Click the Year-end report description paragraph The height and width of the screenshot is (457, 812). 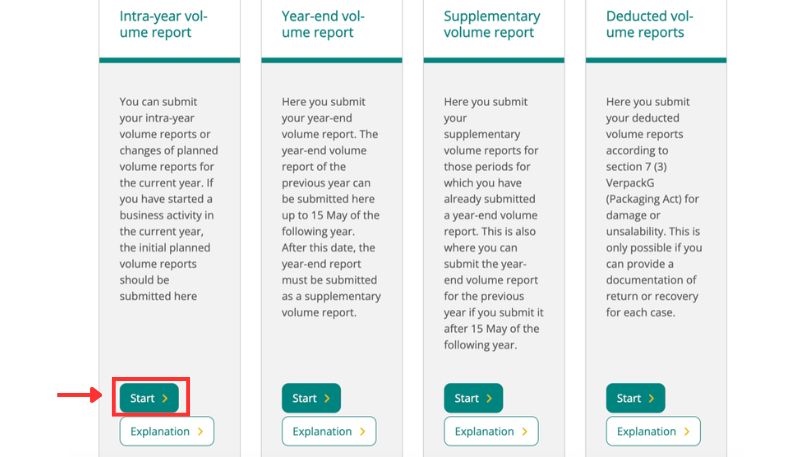[329, 206]
